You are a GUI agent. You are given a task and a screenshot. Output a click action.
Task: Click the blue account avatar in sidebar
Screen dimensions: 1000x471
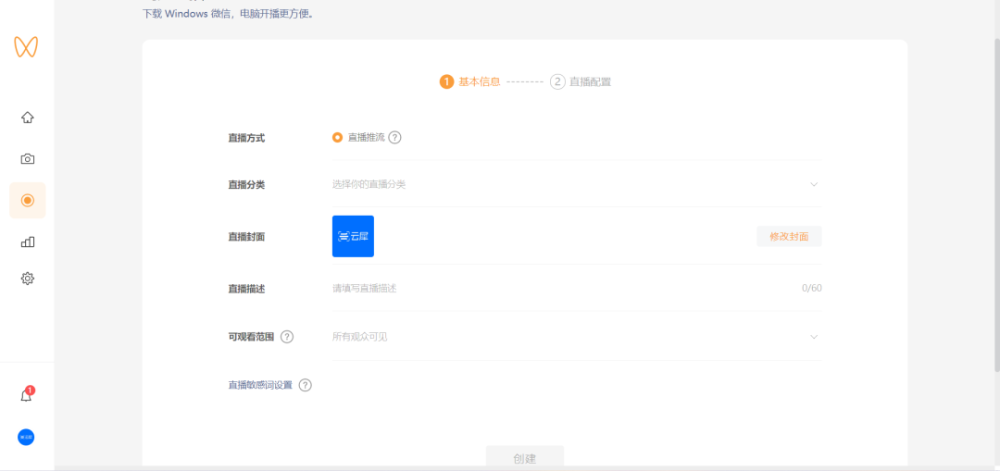click(26, 437)
